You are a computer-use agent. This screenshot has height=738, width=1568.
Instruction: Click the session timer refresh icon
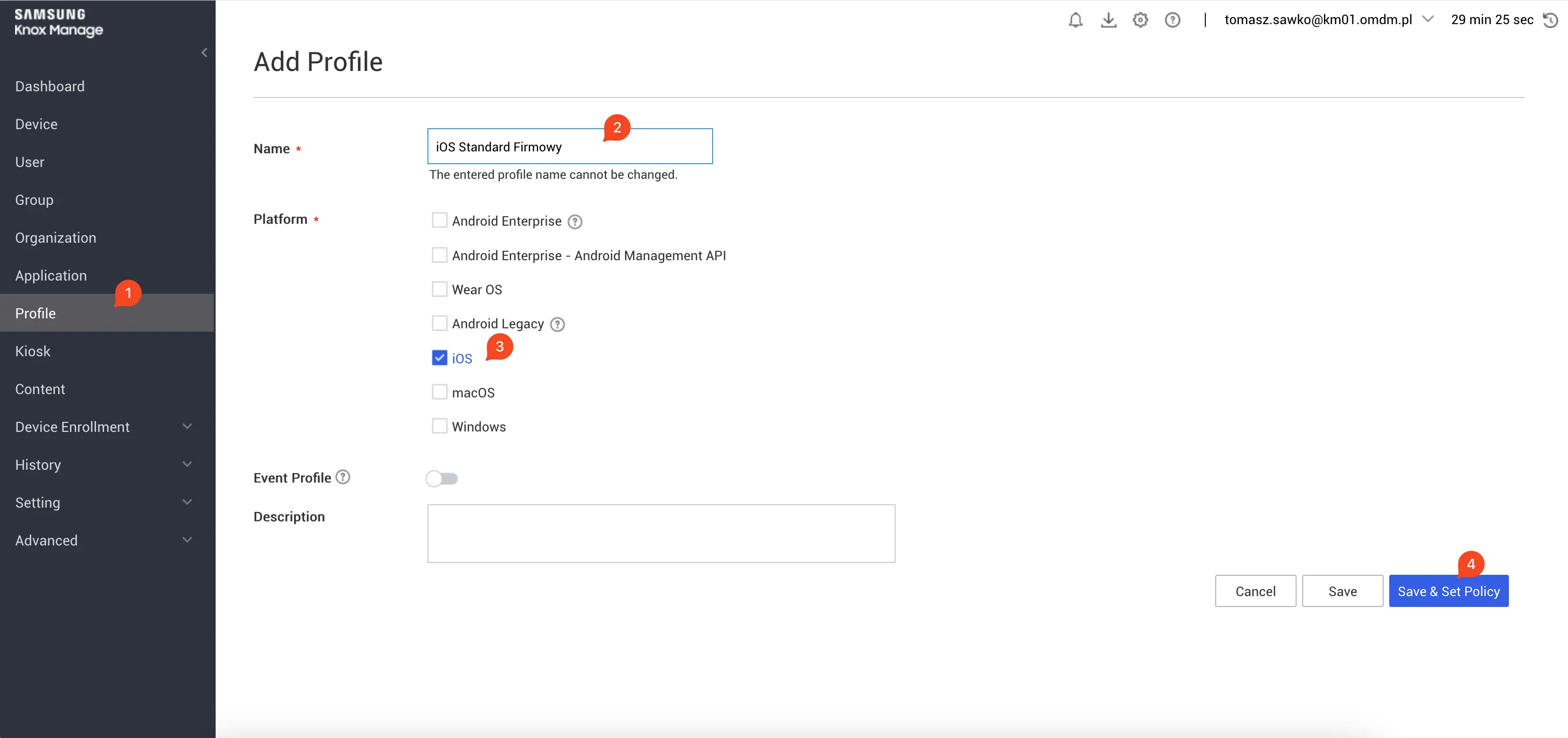pos(1551,20)
